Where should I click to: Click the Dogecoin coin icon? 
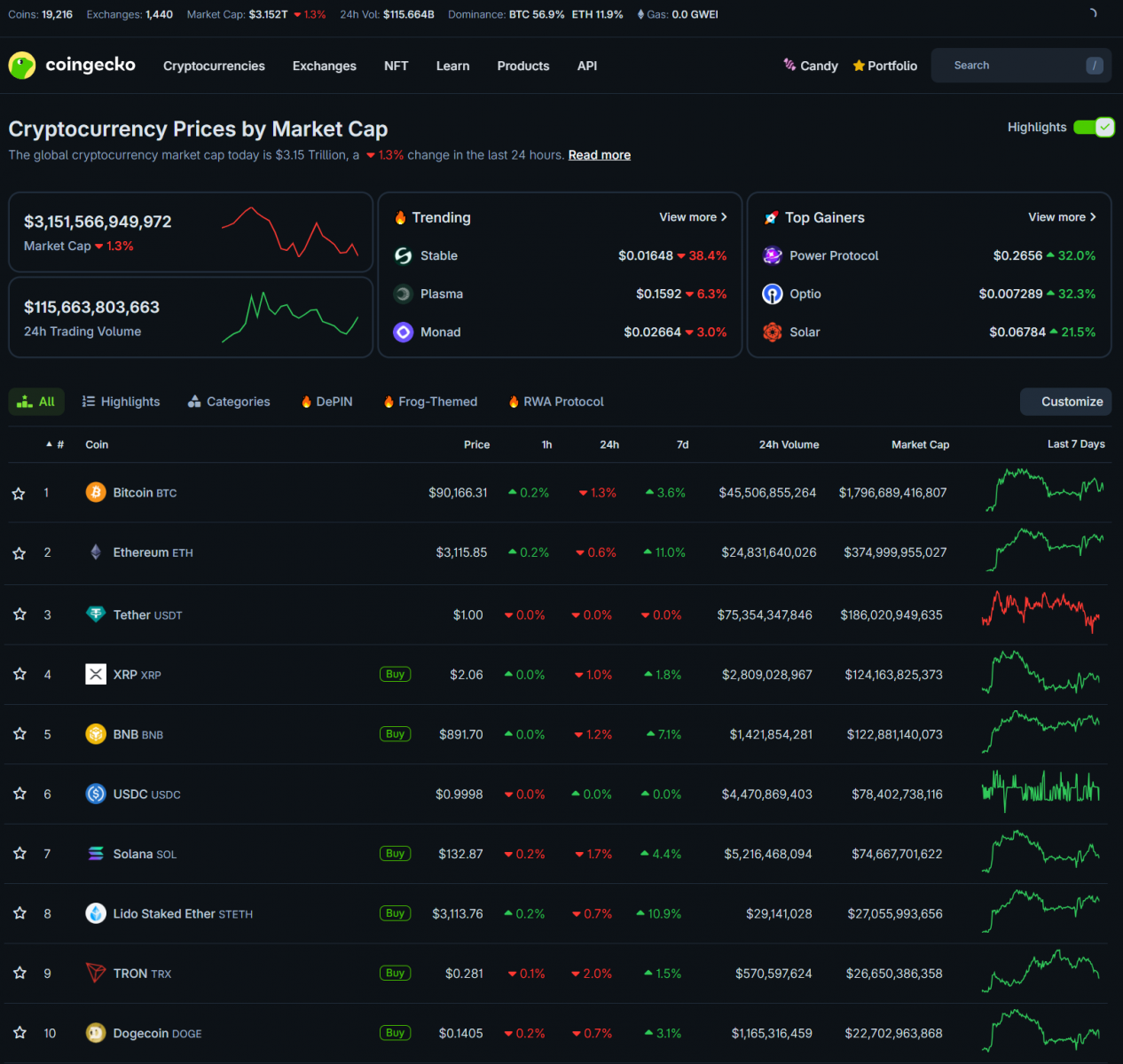point(96,1033)
